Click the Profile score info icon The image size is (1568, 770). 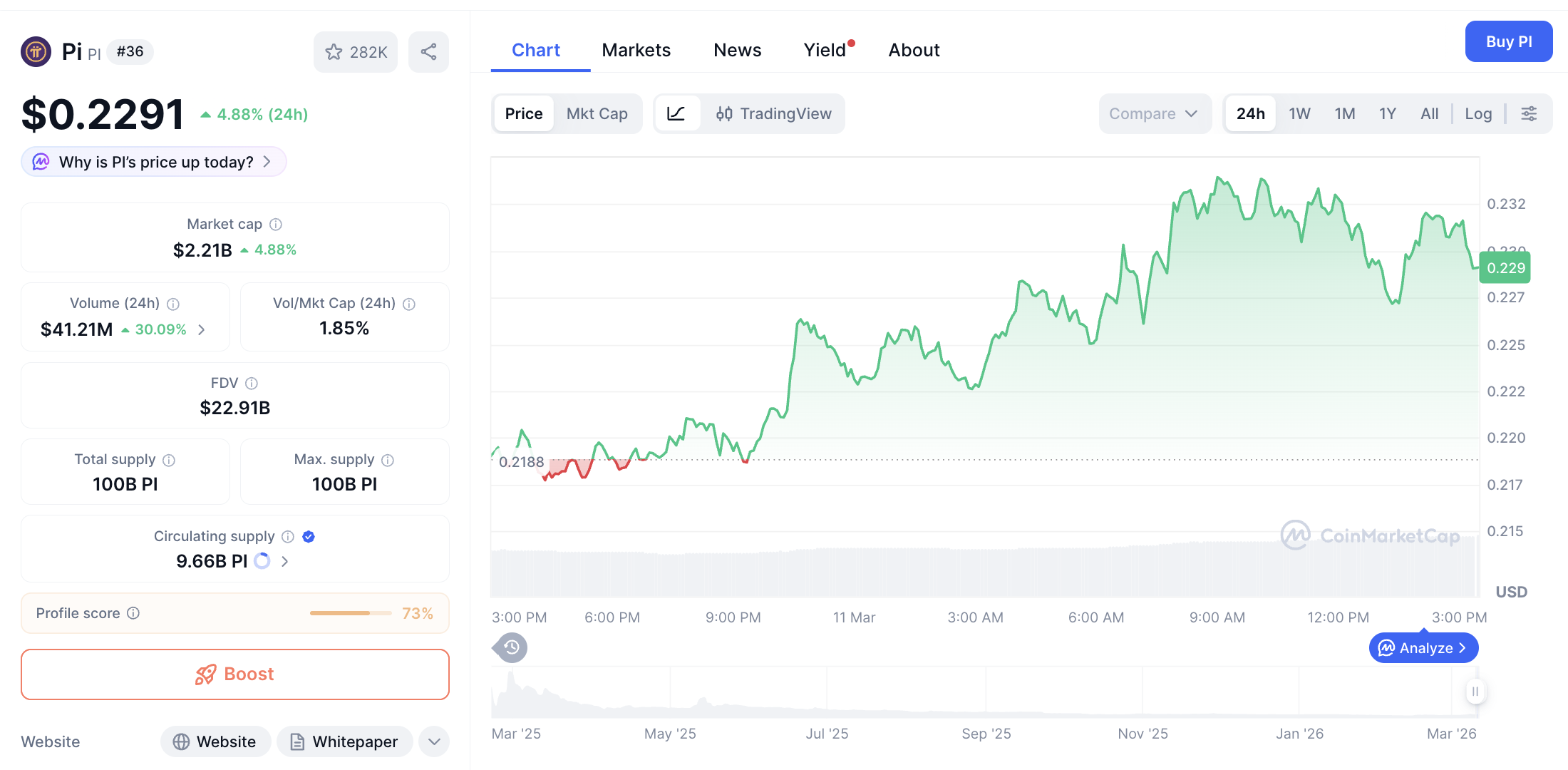point(133,613)
